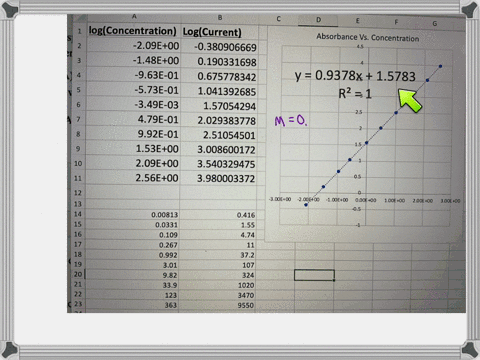
Task: Select the chart title Absorbance Vs. Concentration
Action: [x=367, y=37]
